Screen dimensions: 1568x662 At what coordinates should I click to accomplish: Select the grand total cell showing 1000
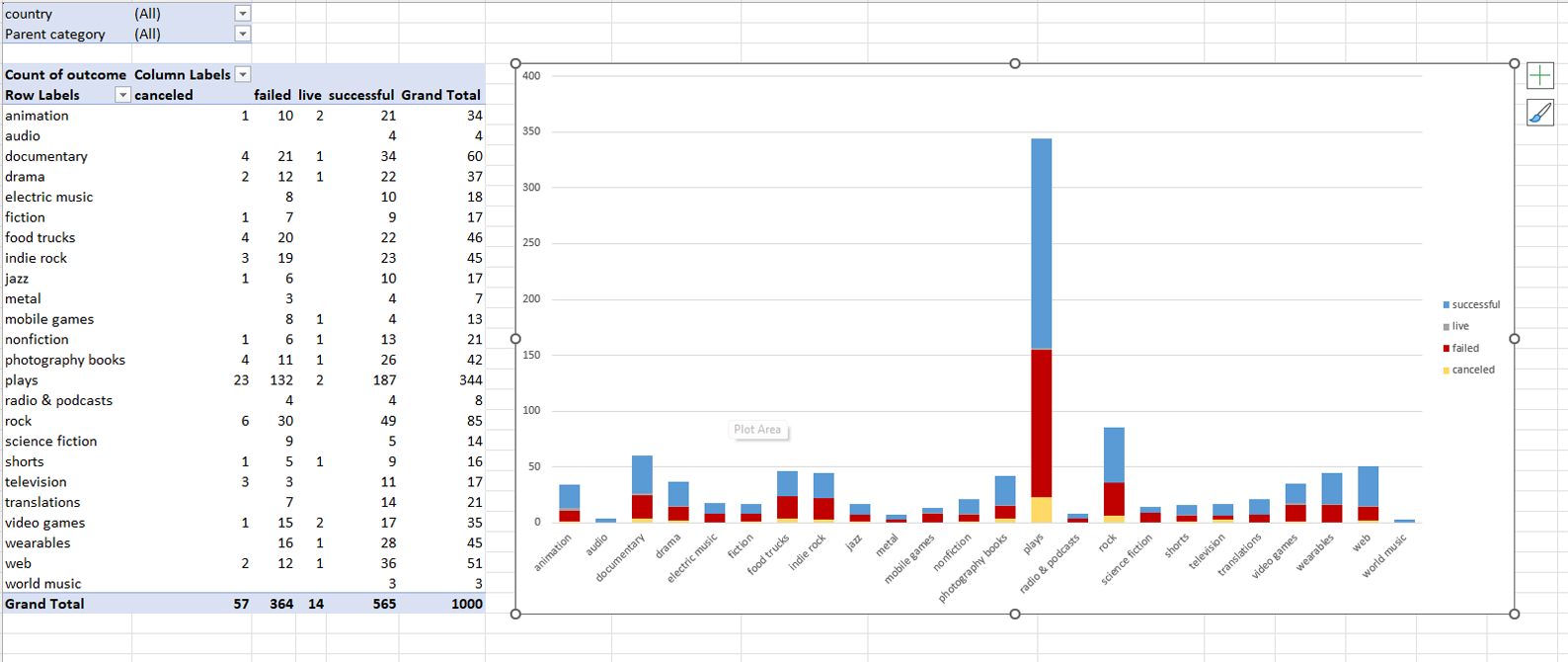tap(466, 604)
